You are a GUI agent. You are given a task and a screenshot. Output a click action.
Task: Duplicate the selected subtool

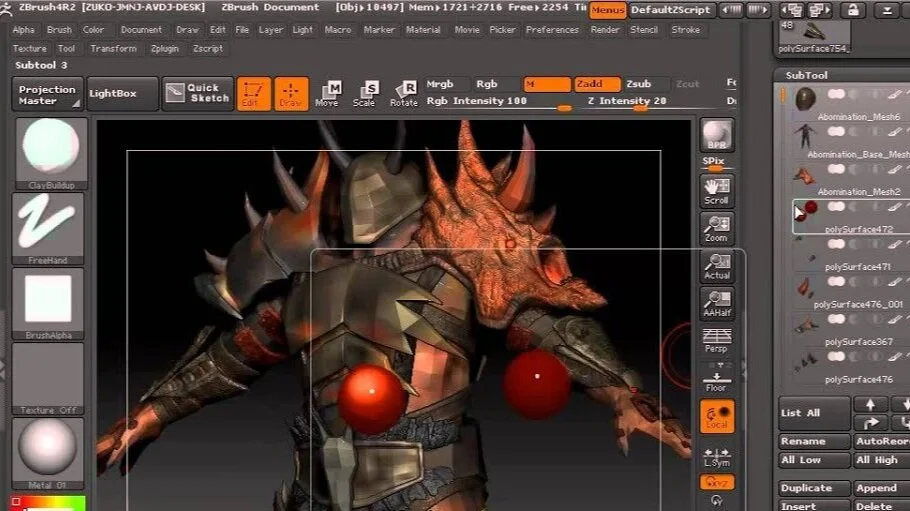point(814,488)
